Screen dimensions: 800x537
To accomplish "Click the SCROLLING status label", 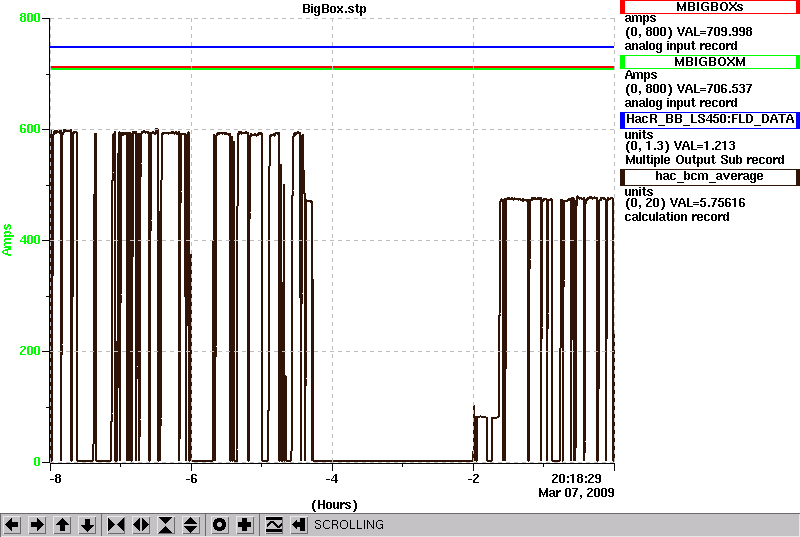I will (349, 525).
